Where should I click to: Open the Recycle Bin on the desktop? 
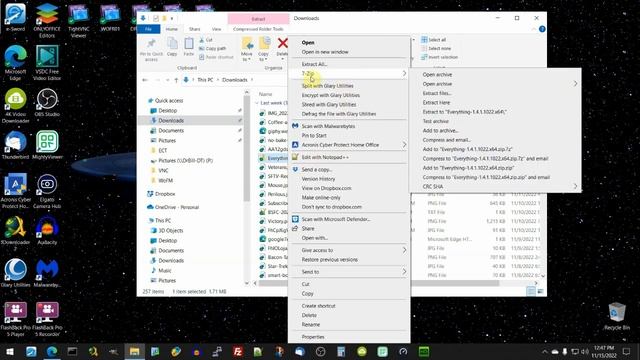pyautogui.click(x=617, y=316)
